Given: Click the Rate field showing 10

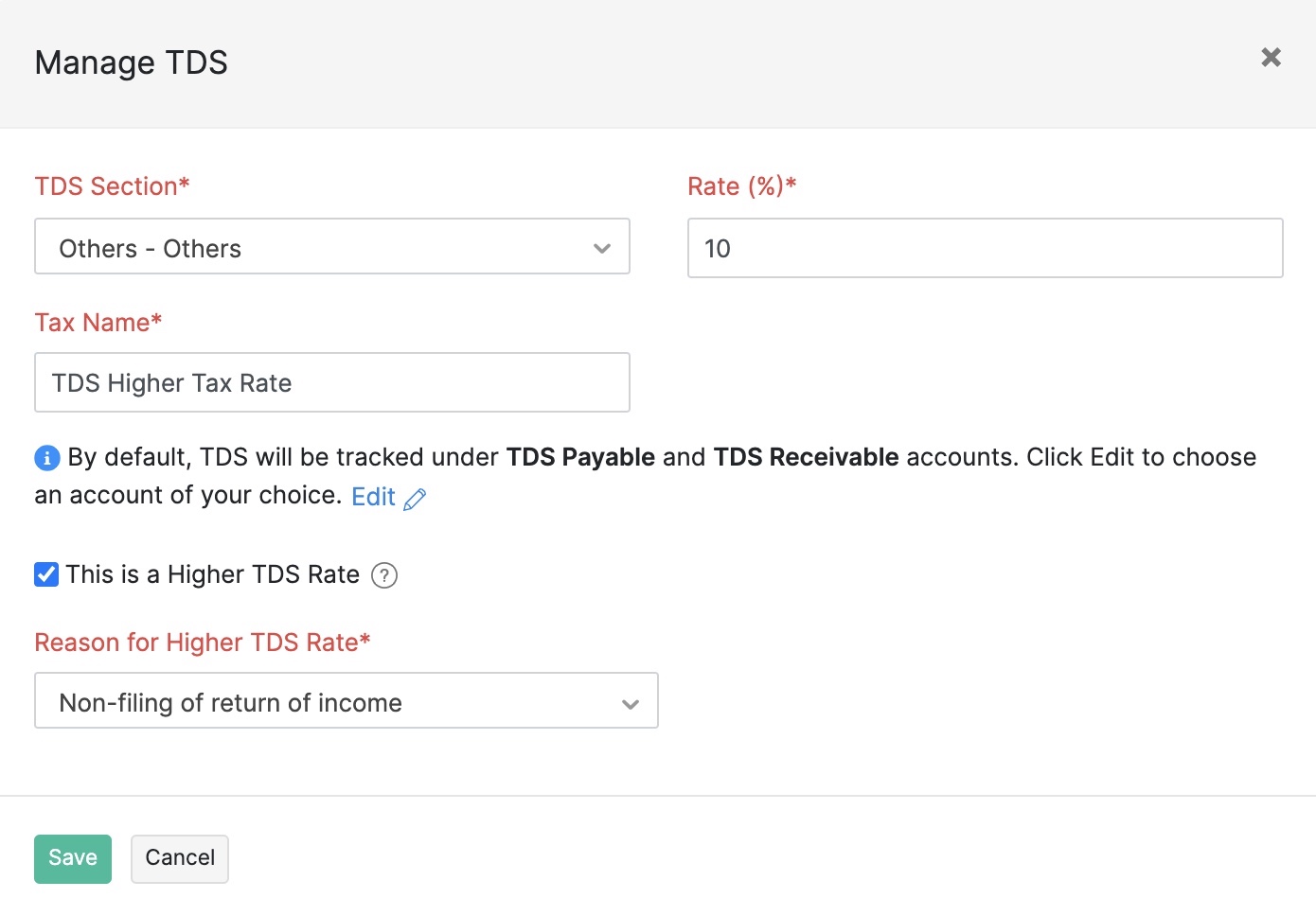Looking at the screenshot, I should pos(985,248).
